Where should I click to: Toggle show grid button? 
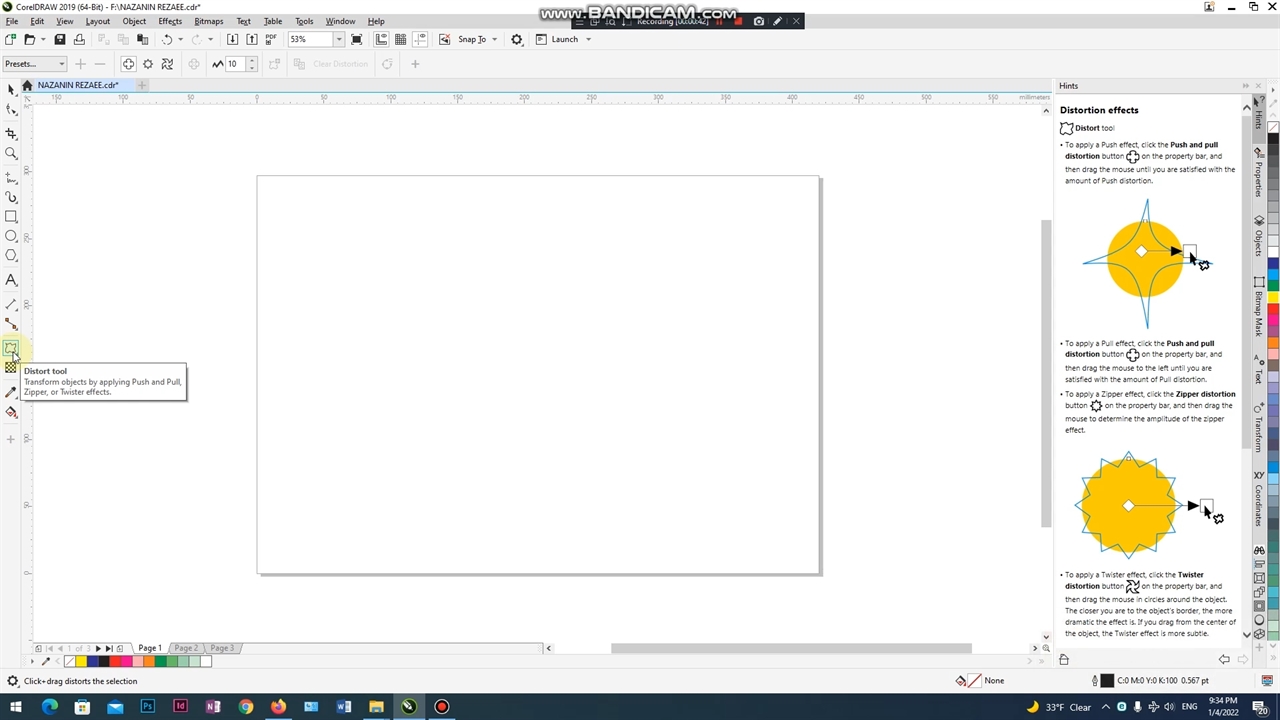click(400, 39)
